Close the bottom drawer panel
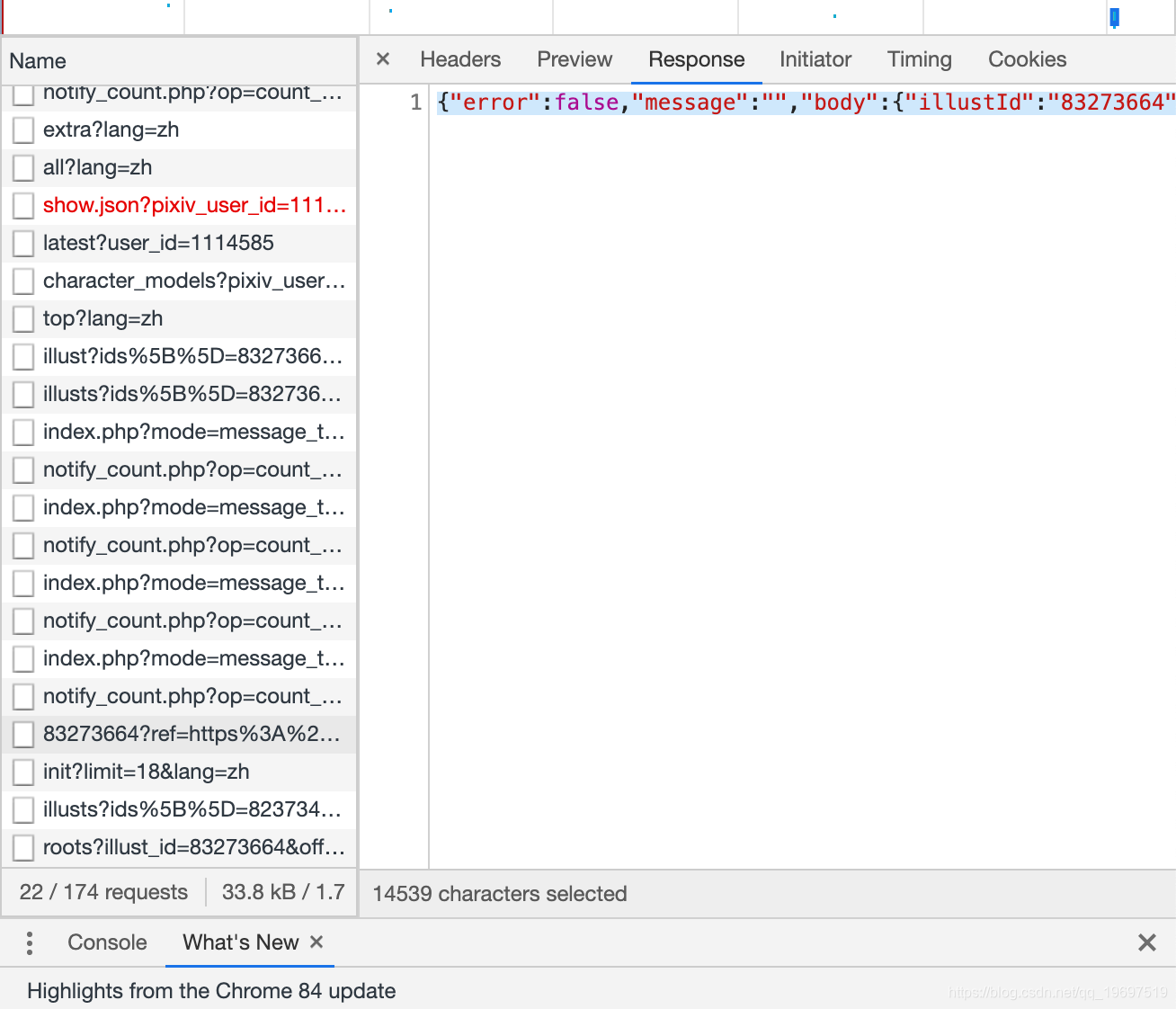The height and width of the screenshot is (1009, 1176). (1147, 942)
